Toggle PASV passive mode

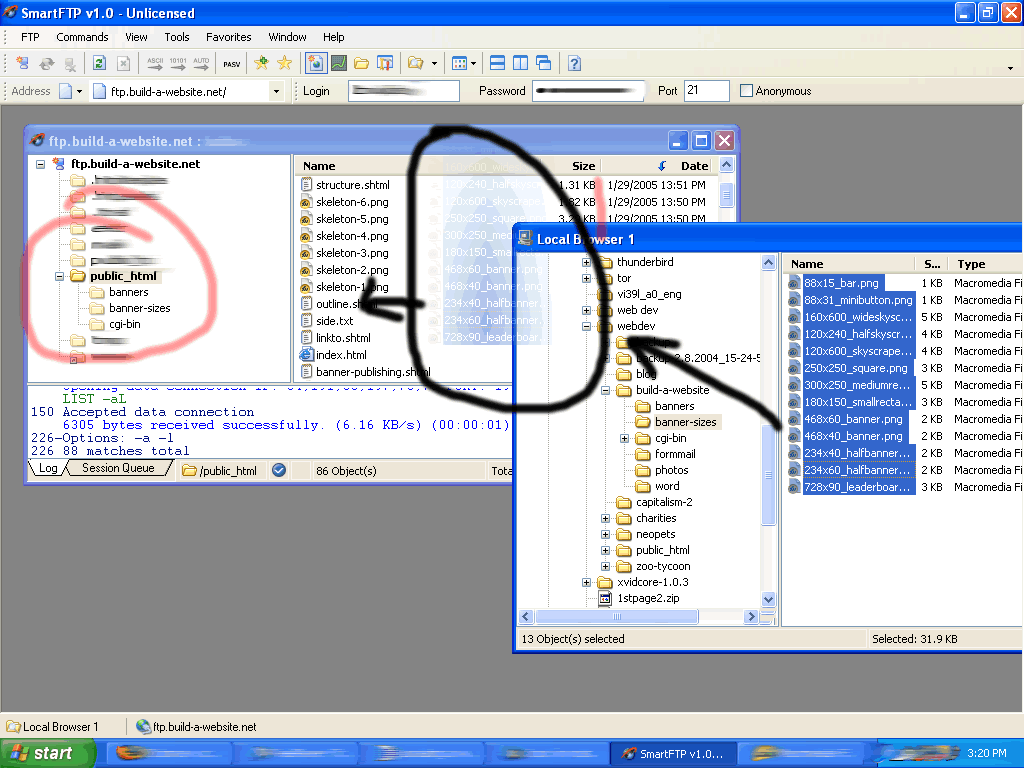tap(231, 64)
